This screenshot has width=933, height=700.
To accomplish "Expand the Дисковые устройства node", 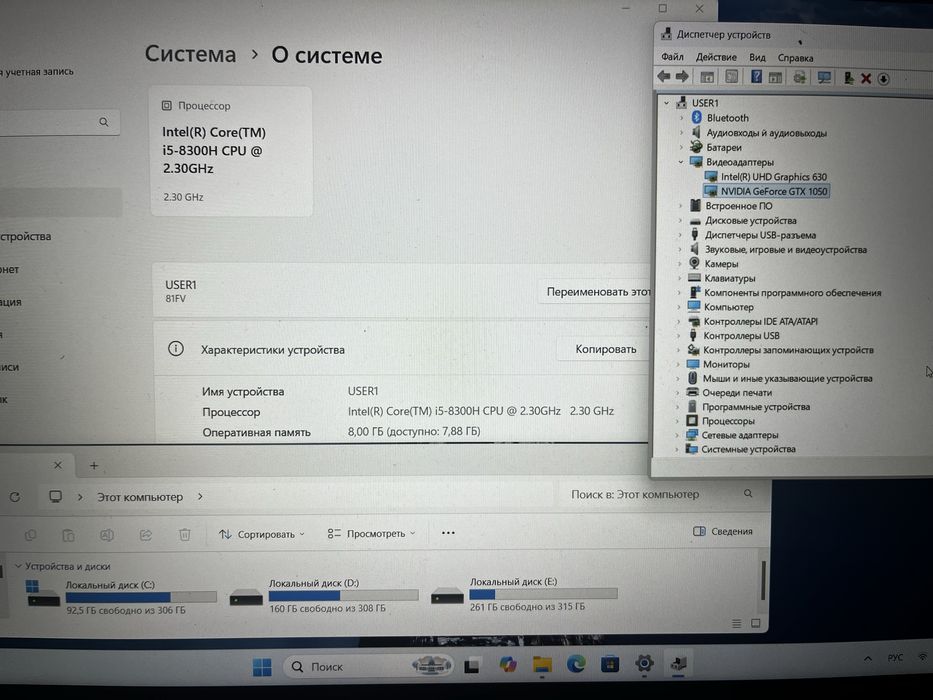I will pos(680,220).
